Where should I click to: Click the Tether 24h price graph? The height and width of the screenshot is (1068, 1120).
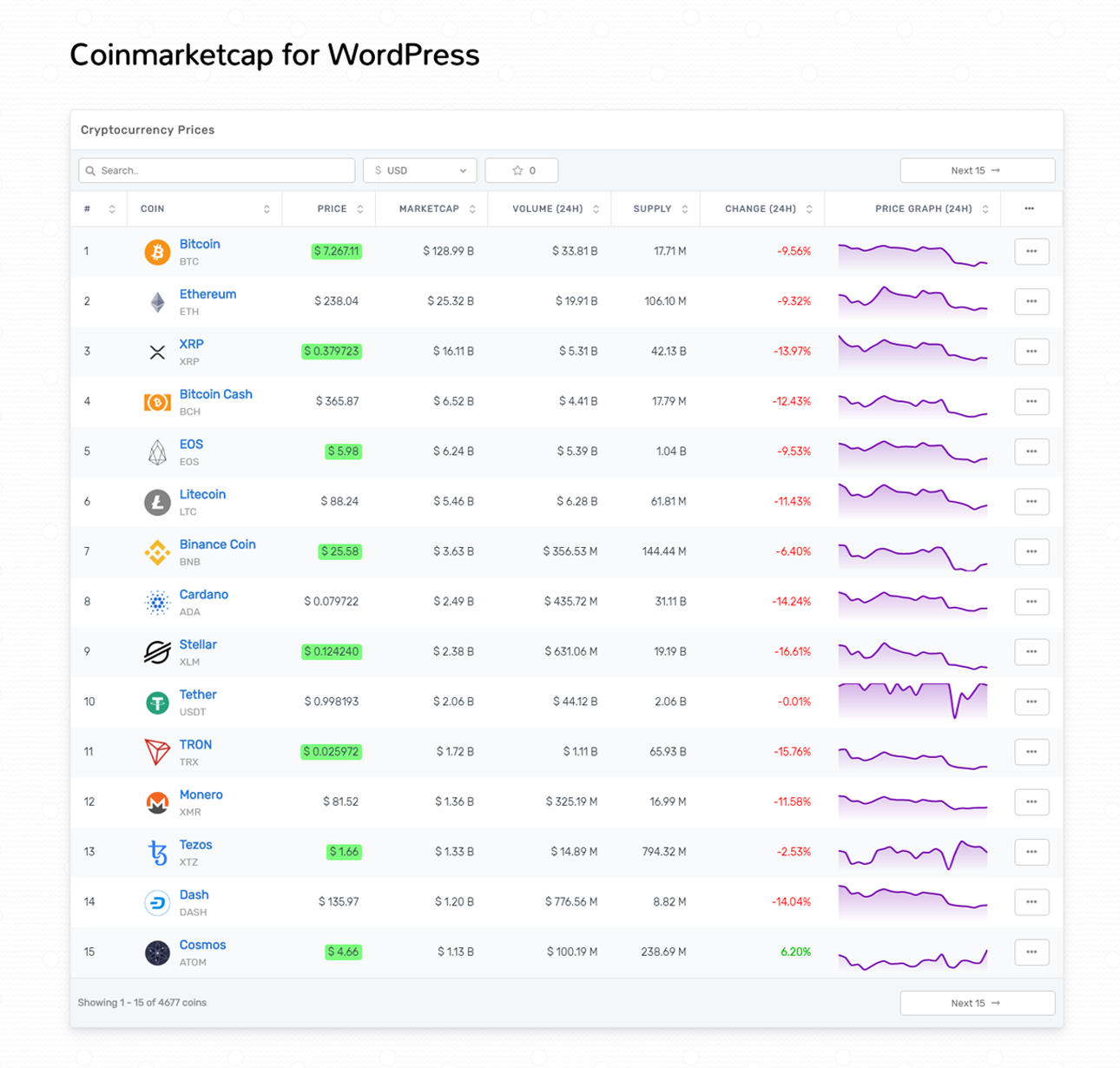point(912,701)
